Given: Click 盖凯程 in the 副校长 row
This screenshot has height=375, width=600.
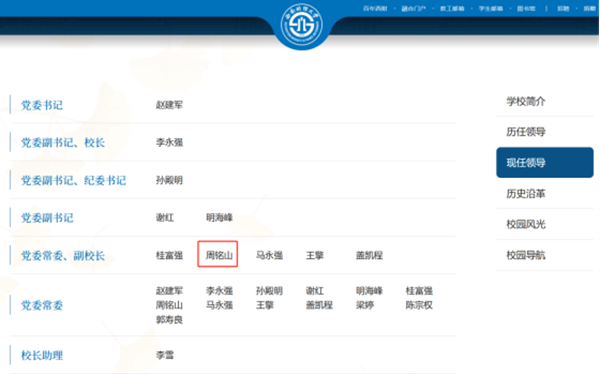Looking at the screenshot, I should [369, 255].
